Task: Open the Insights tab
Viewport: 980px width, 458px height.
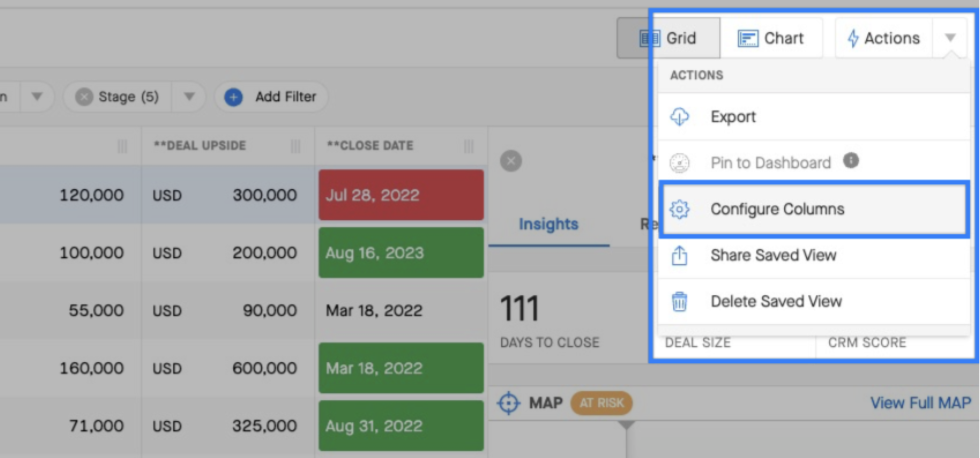Action: click(x=549, y=224)
